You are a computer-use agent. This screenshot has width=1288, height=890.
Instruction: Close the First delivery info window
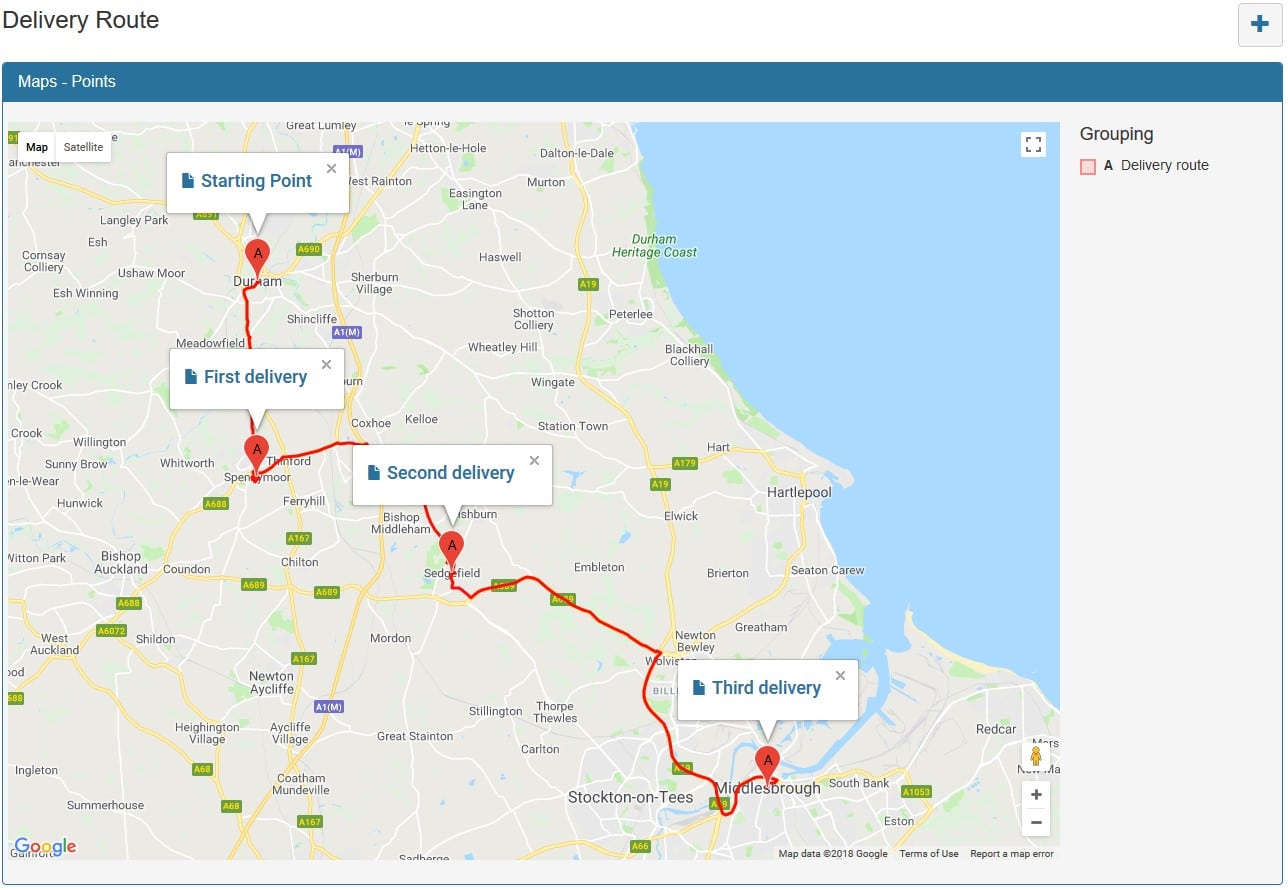pyautogui.click(x=326, y=365)
